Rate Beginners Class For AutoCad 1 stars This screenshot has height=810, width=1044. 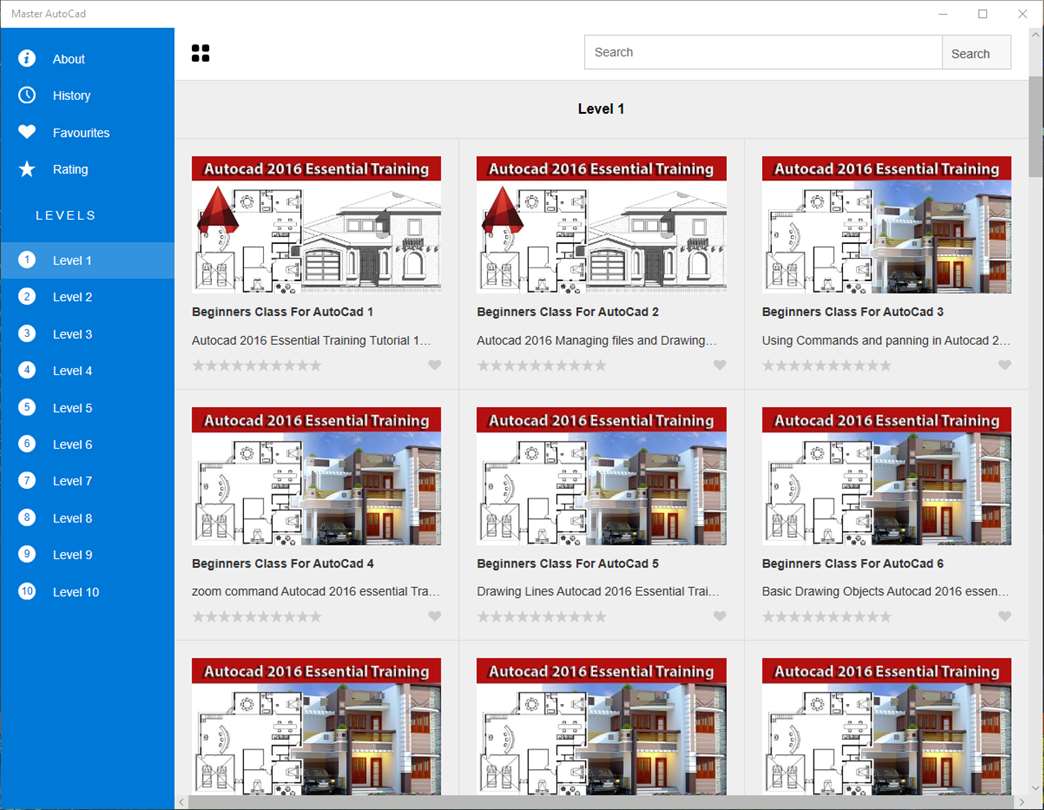(257, 365)
